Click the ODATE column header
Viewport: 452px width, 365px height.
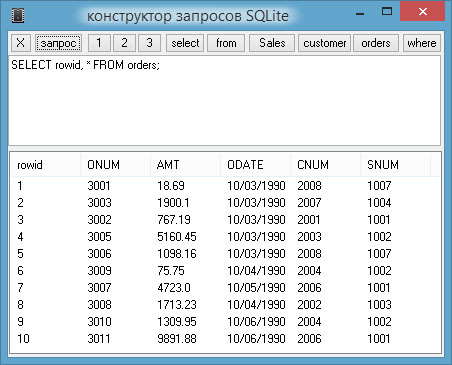[x=255, y=165]
